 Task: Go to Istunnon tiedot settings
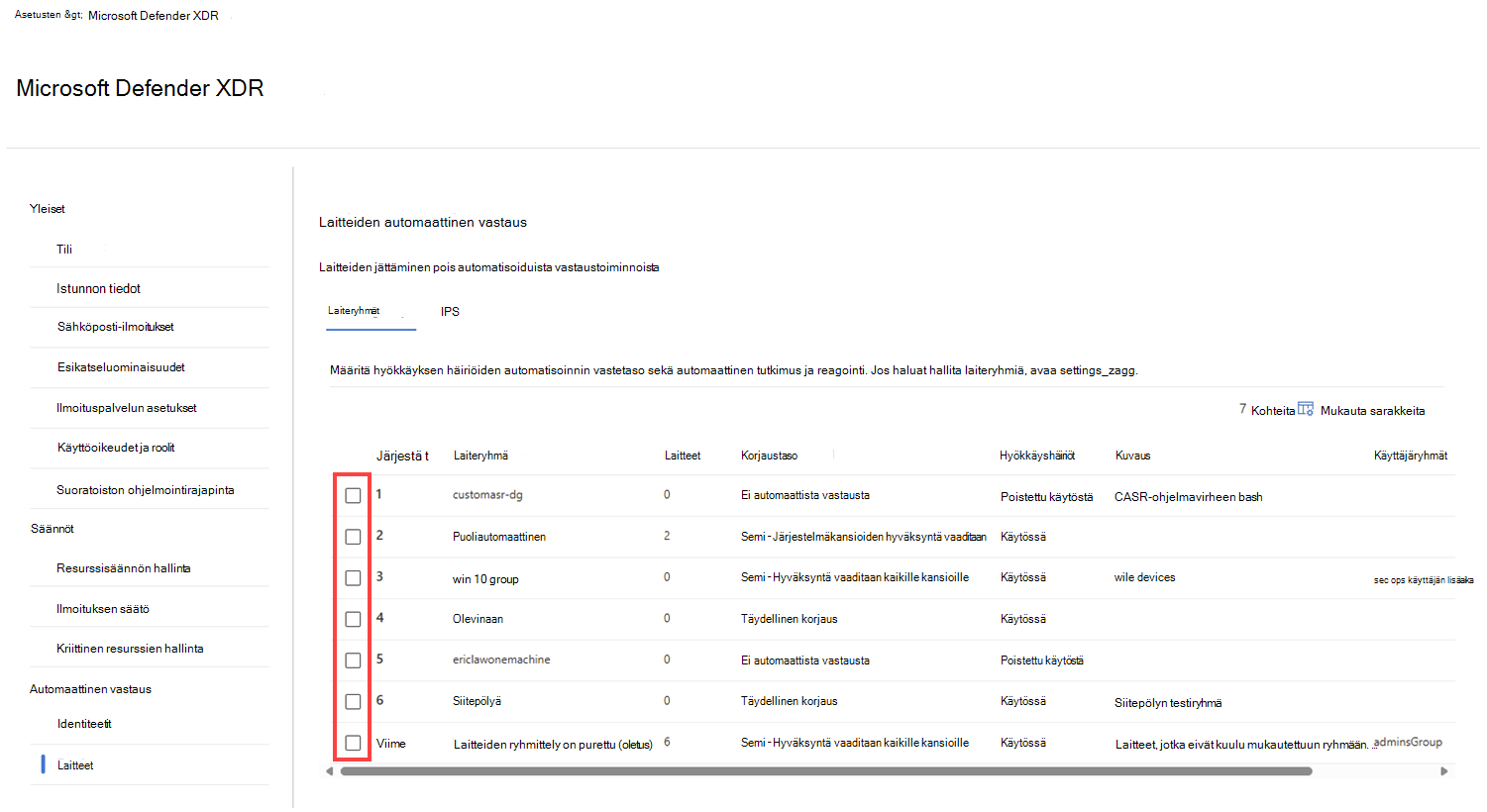pyautogui.click(x=98, y=289)
